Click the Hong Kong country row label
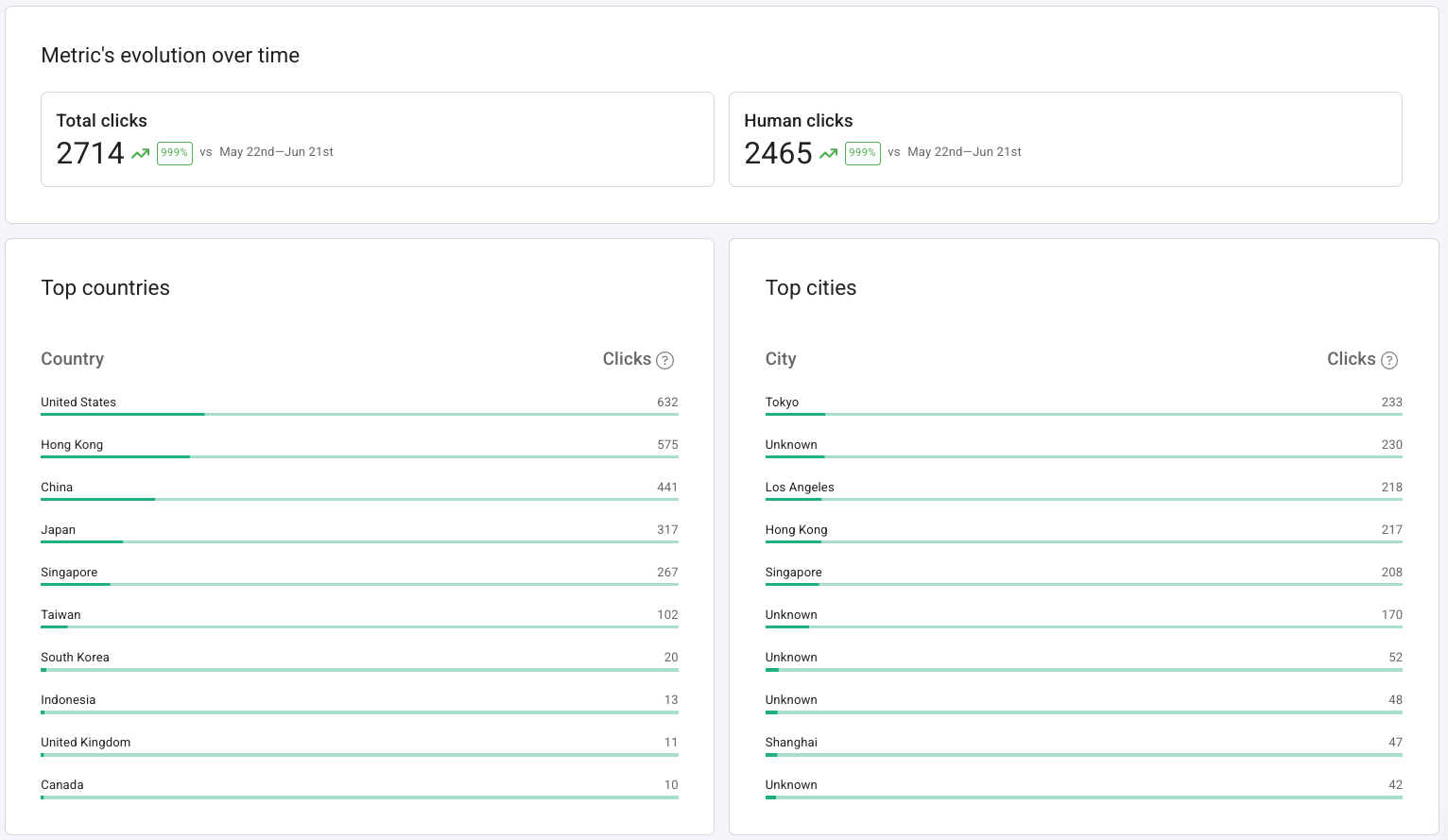 coord(72,445)
